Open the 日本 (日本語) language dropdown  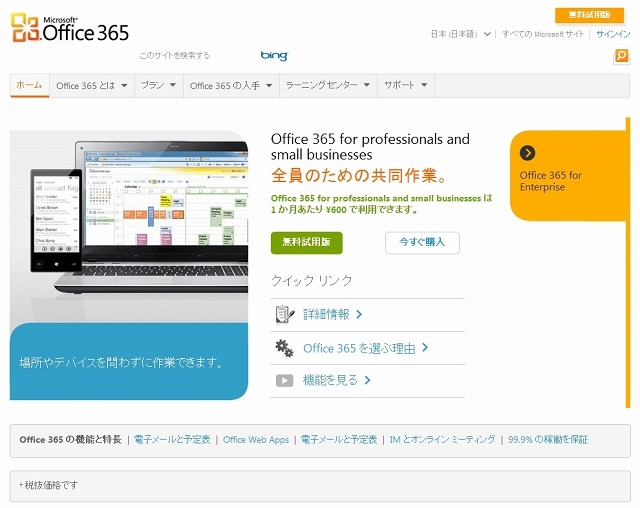(x=461, y=34)
